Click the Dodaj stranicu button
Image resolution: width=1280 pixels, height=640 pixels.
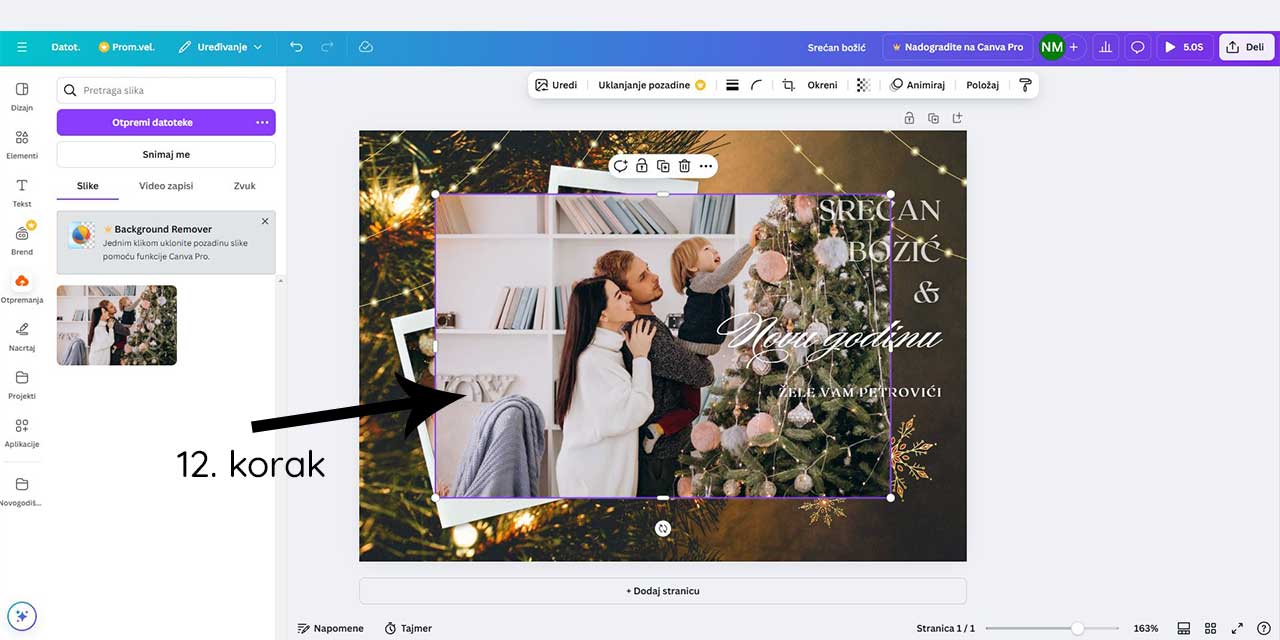click(663, 590)
